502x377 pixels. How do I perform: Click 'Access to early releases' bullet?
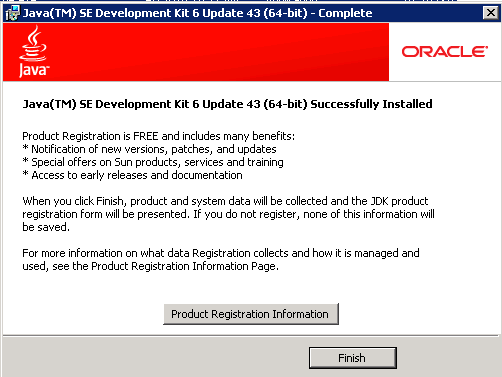pyautogui.click(x=132, y=175)
